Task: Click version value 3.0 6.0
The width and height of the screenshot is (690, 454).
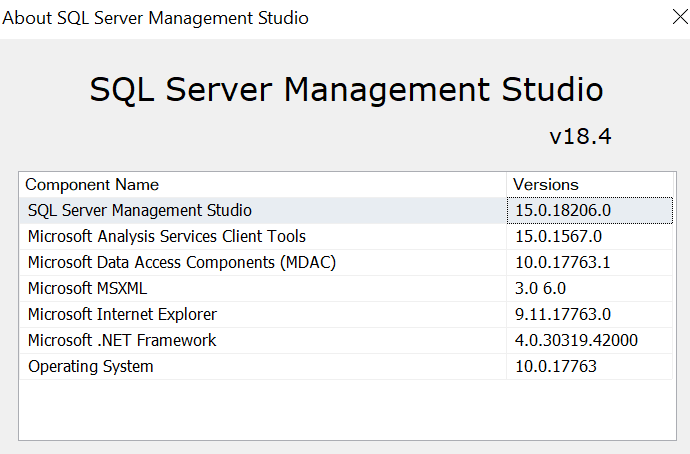Action: pyautogui.click(x=540, y=289)
